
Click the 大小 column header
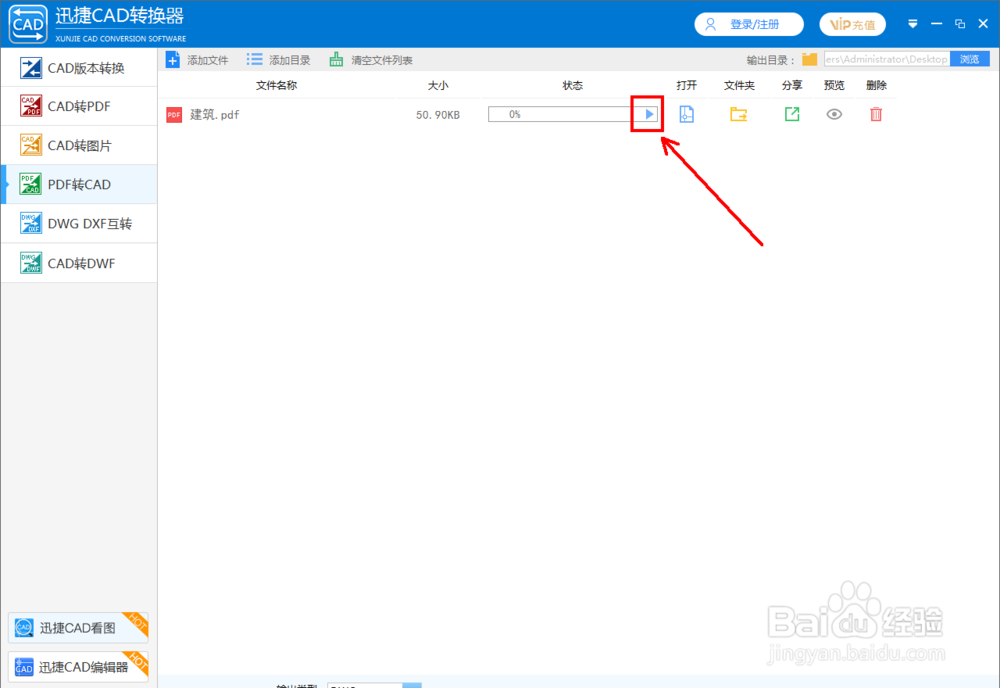[438, 85]
